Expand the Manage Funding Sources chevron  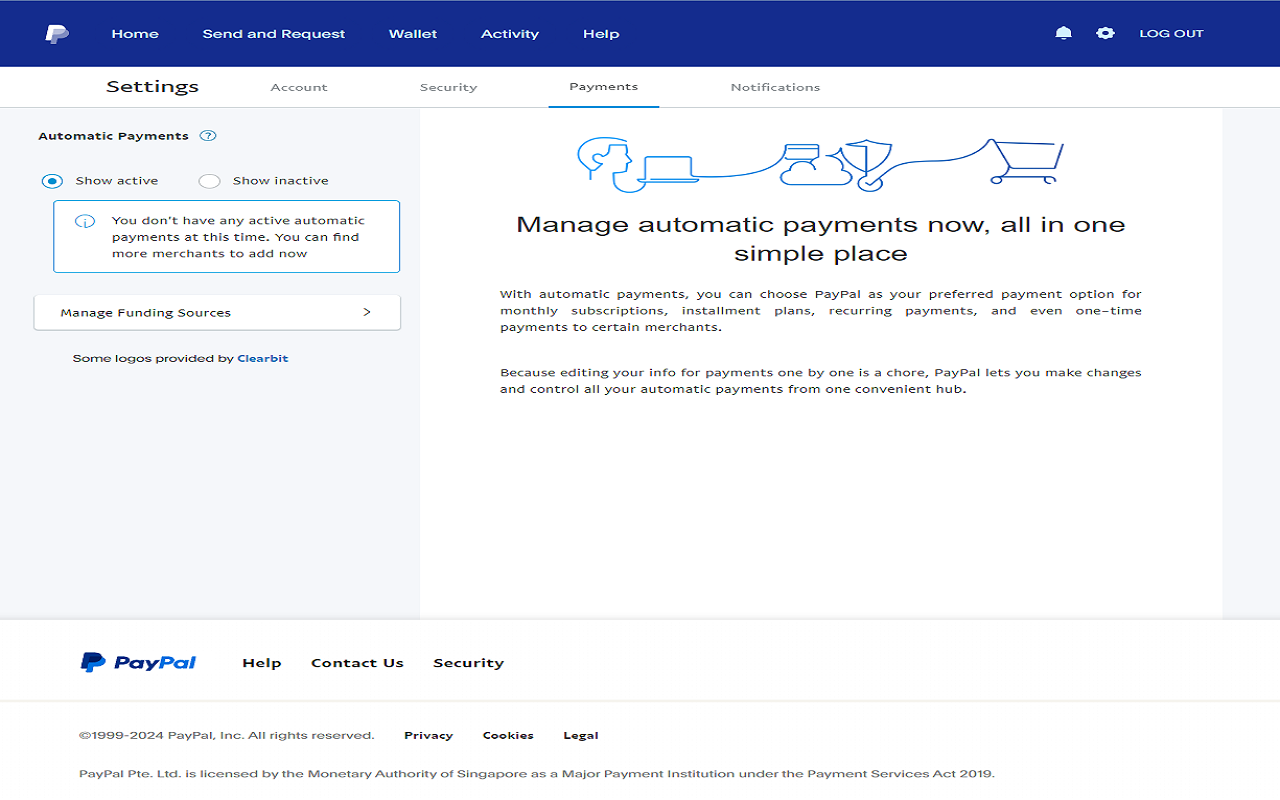pos(367,312)
